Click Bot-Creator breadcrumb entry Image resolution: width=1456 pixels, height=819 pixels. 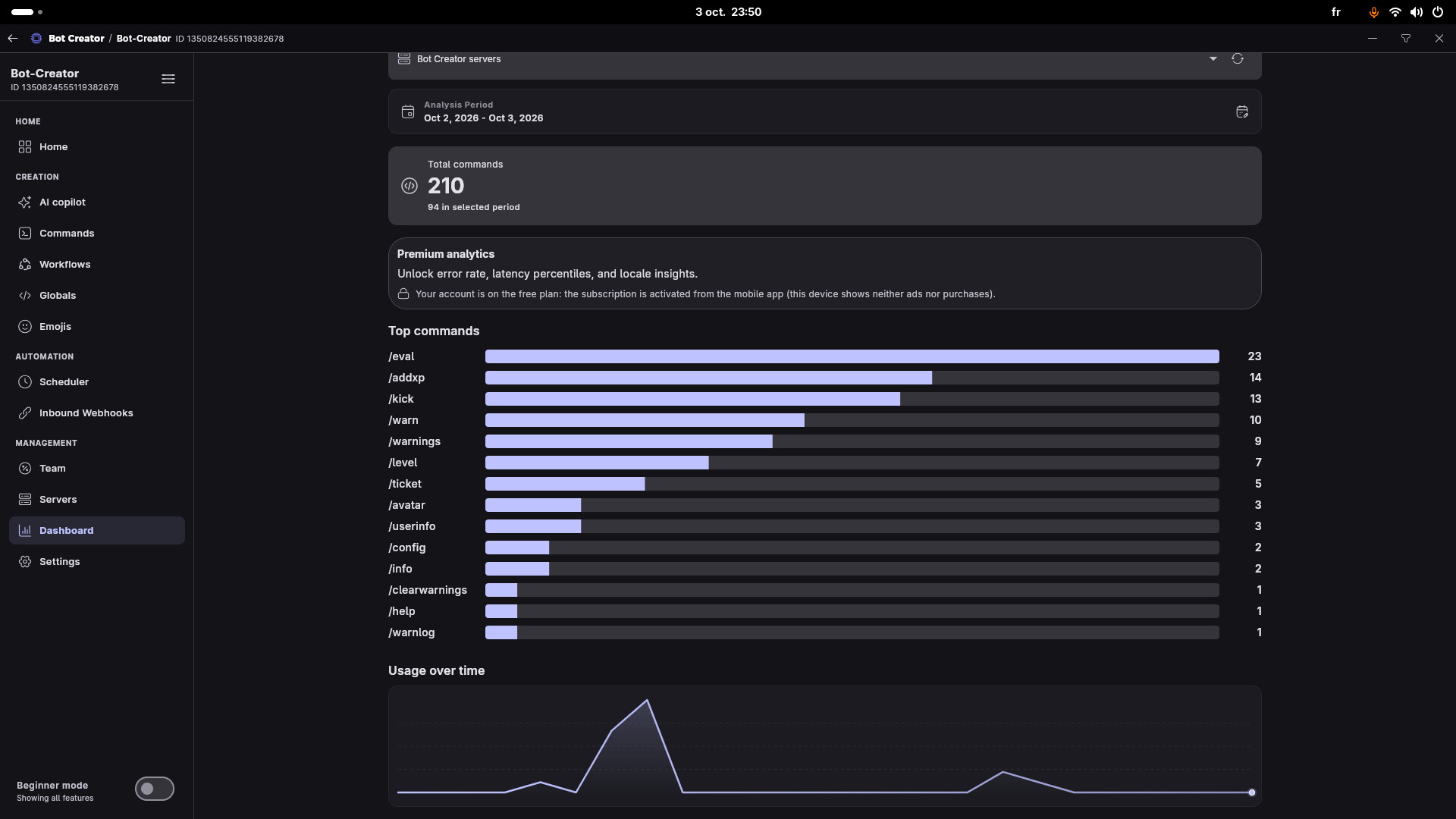[143, 39]
